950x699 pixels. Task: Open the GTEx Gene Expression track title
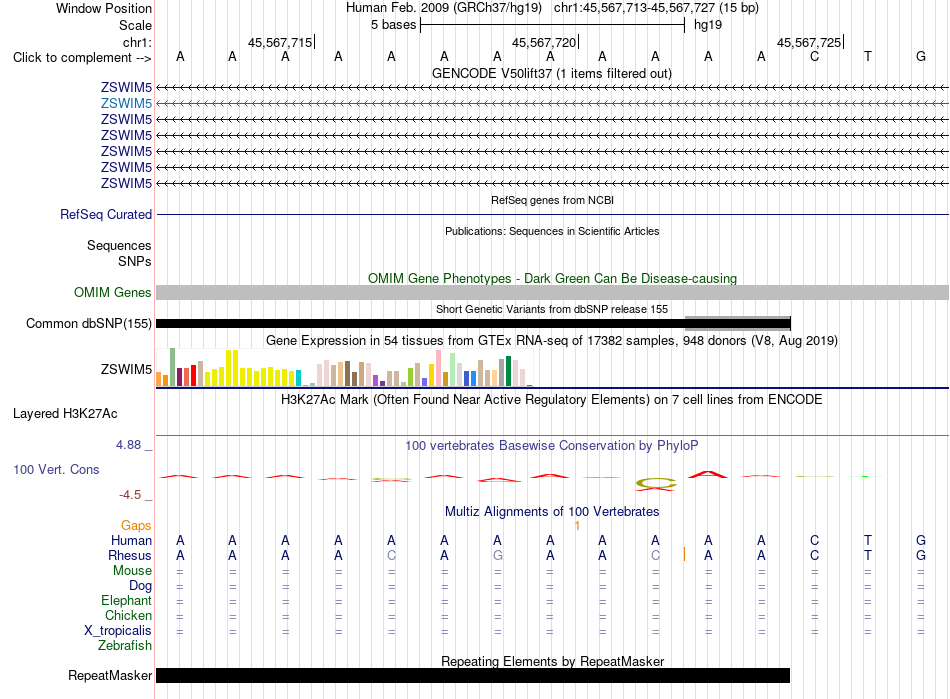pyautogui.click(x=552, y=340)
